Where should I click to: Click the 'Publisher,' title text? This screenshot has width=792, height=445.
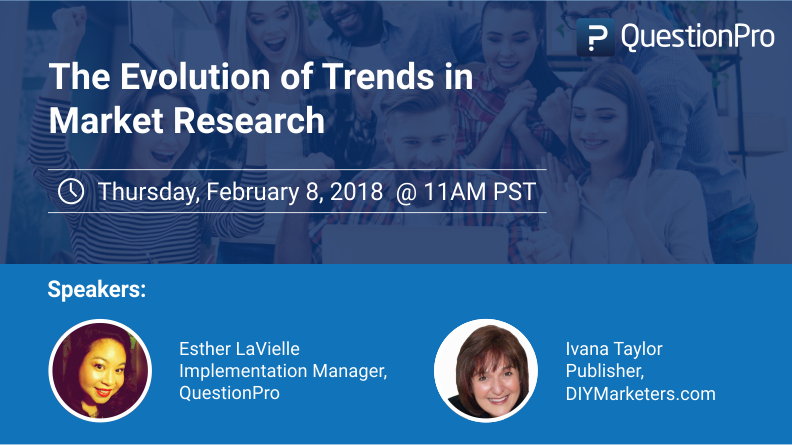tap(605, 371)
